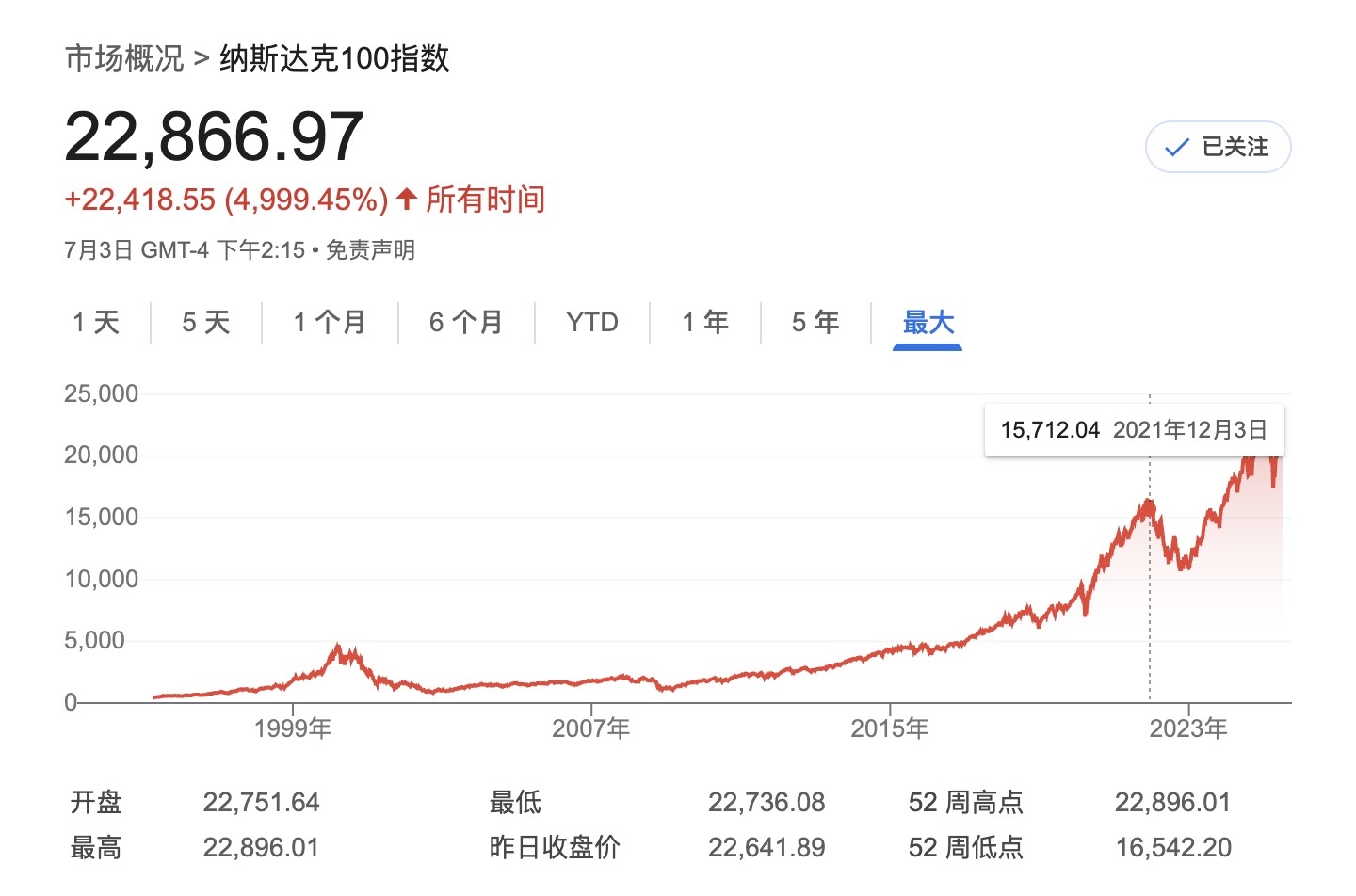Image resolution: width=1356 pixels, height=896 pixels.
Task: Click the 52 周低点 value 16,542.20
Action: [x=1173, y=848]
